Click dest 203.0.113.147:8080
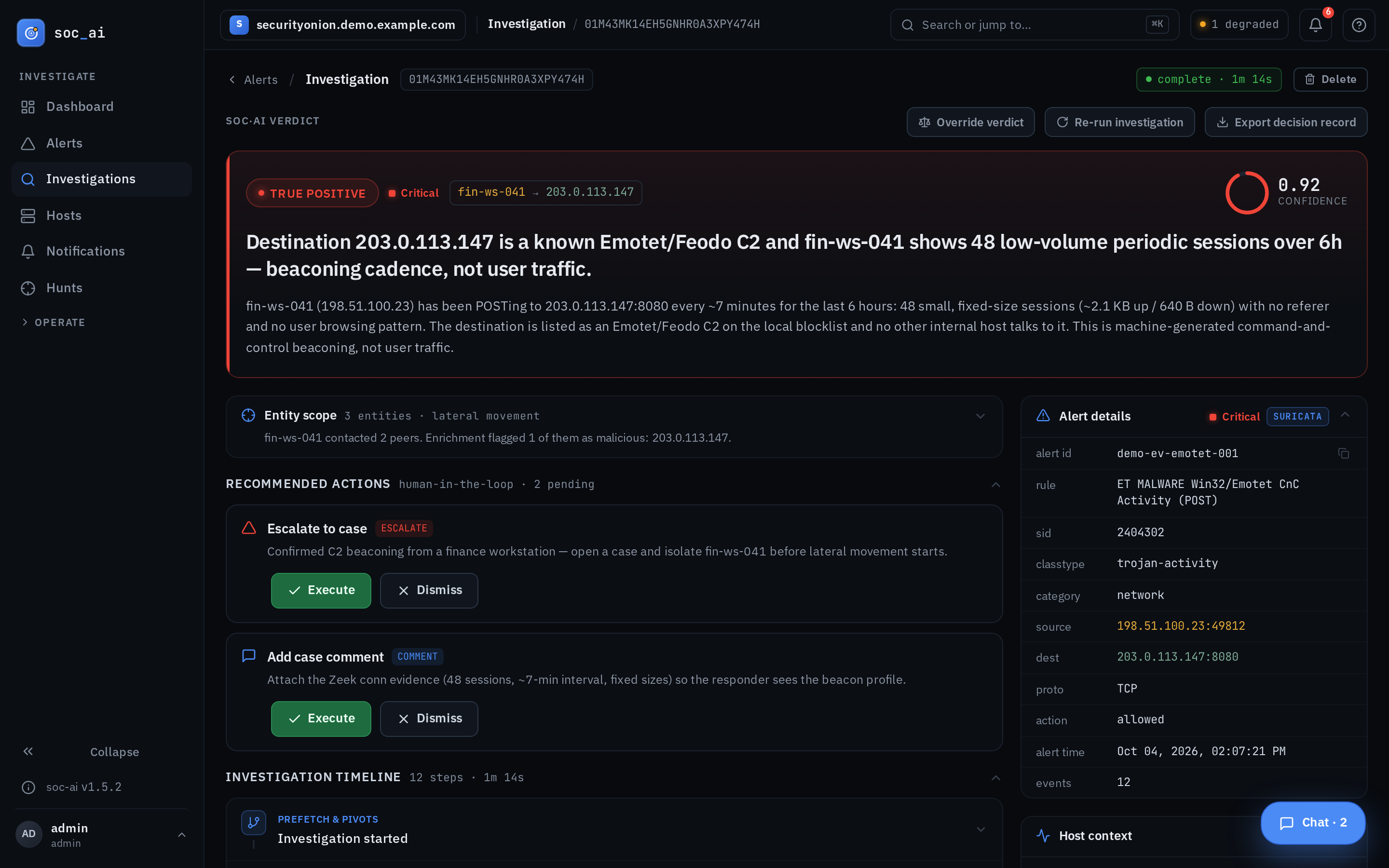 click(1177, 657)
